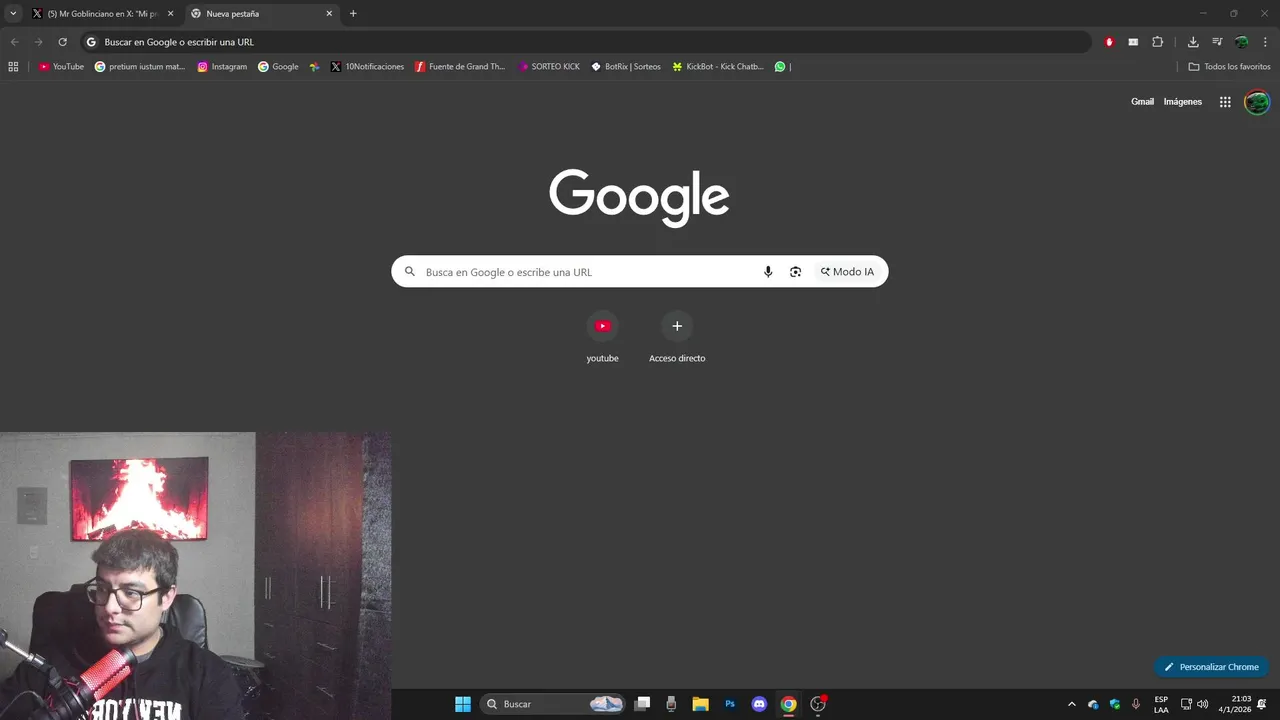Show hidden system tray icons
1280x720 pixels.
[1072, 704]
